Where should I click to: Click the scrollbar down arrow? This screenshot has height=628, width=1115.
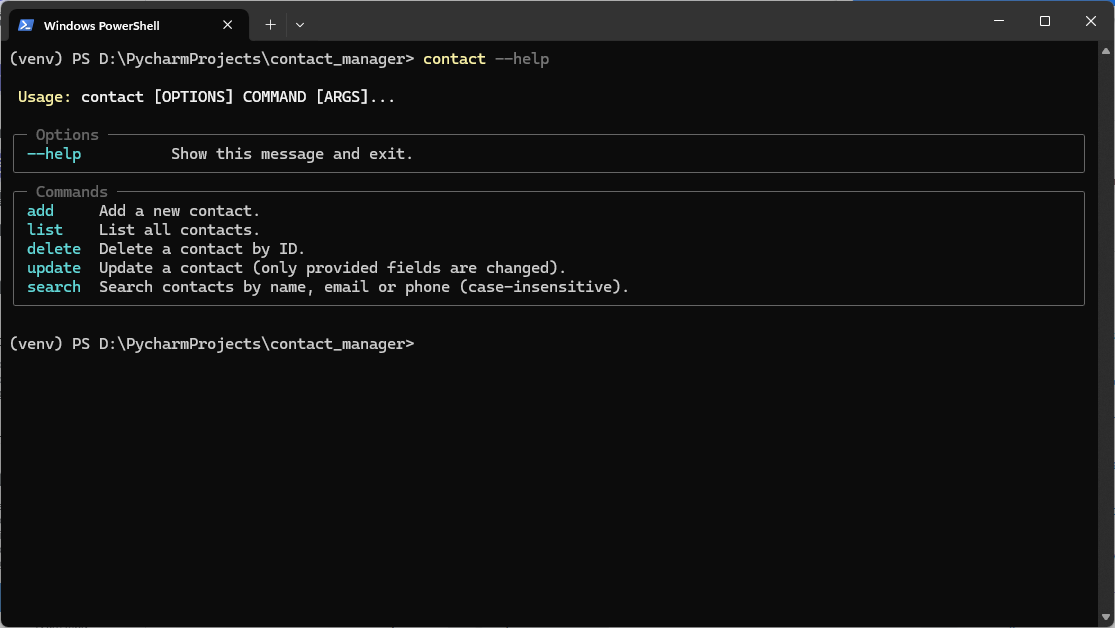1106,617
